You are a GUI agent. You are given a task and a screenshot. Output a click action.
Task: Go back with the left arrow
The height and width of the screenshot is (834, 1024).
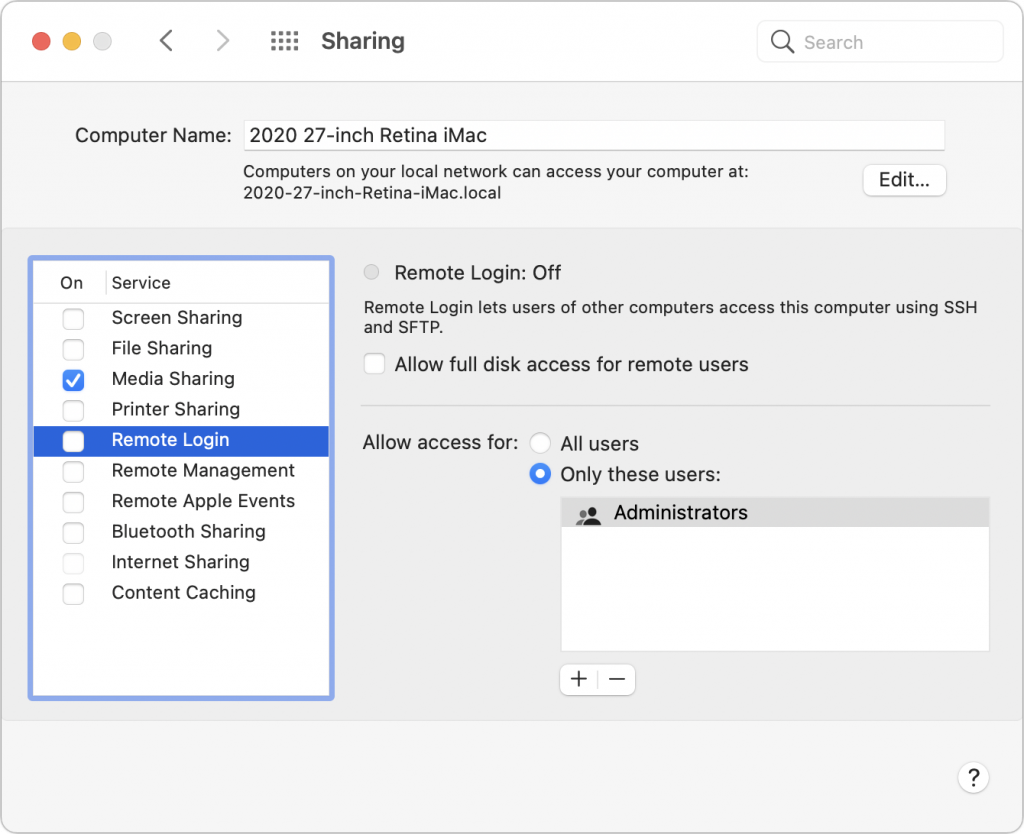pyautogui.click(x=167, y=41)
